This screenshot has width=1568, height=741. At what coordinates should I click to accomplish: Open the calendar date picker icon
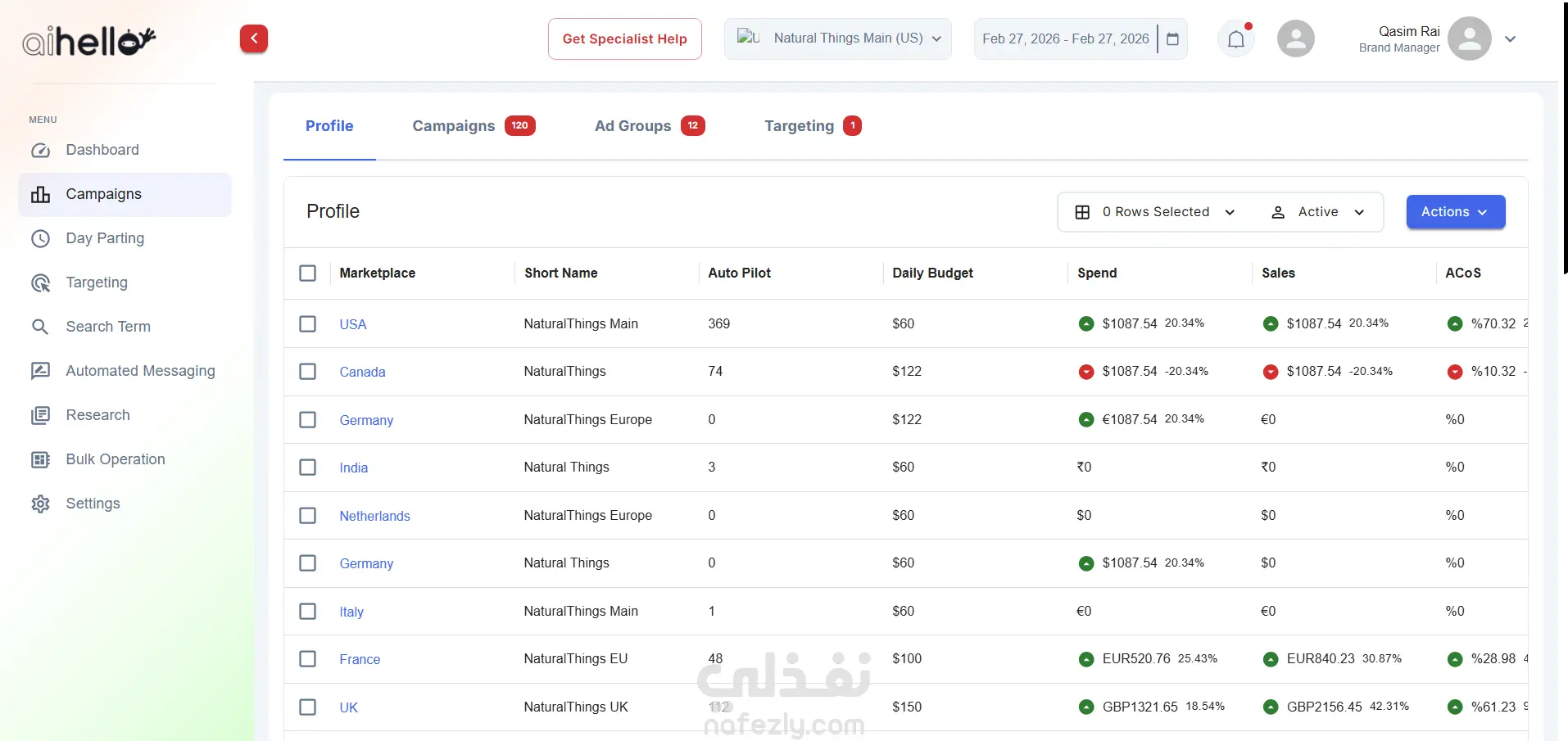pos(1172,38)
